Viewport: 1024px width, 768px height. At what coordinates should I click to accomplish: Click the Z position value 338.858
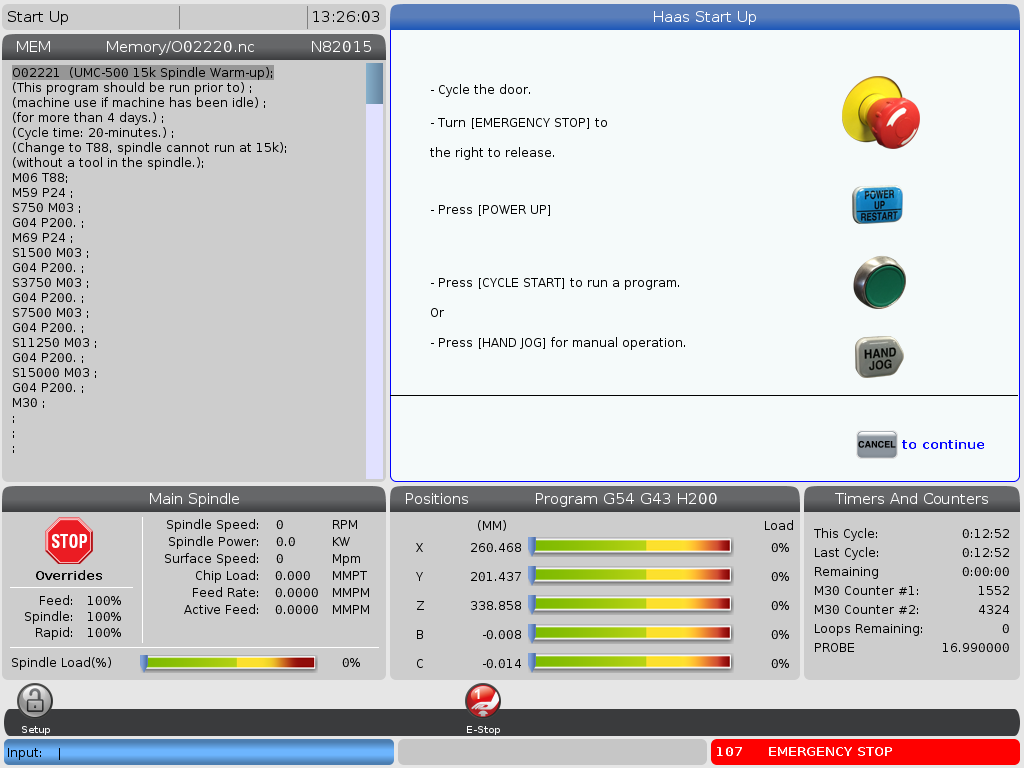point(496,605)
